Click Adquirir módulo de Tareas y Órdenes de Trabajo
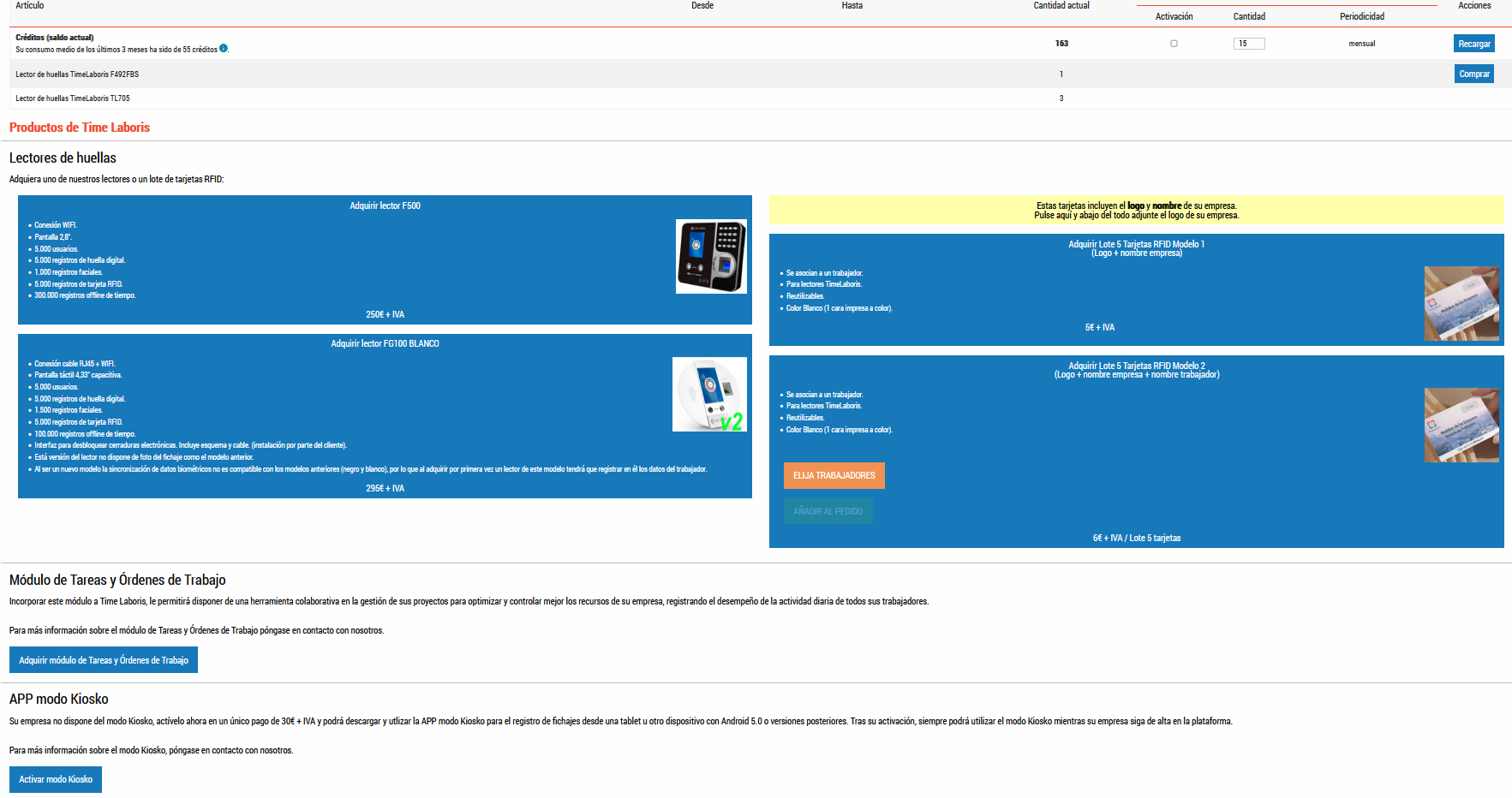This screenshot has height=798, width=1512. tap(104, 660)
